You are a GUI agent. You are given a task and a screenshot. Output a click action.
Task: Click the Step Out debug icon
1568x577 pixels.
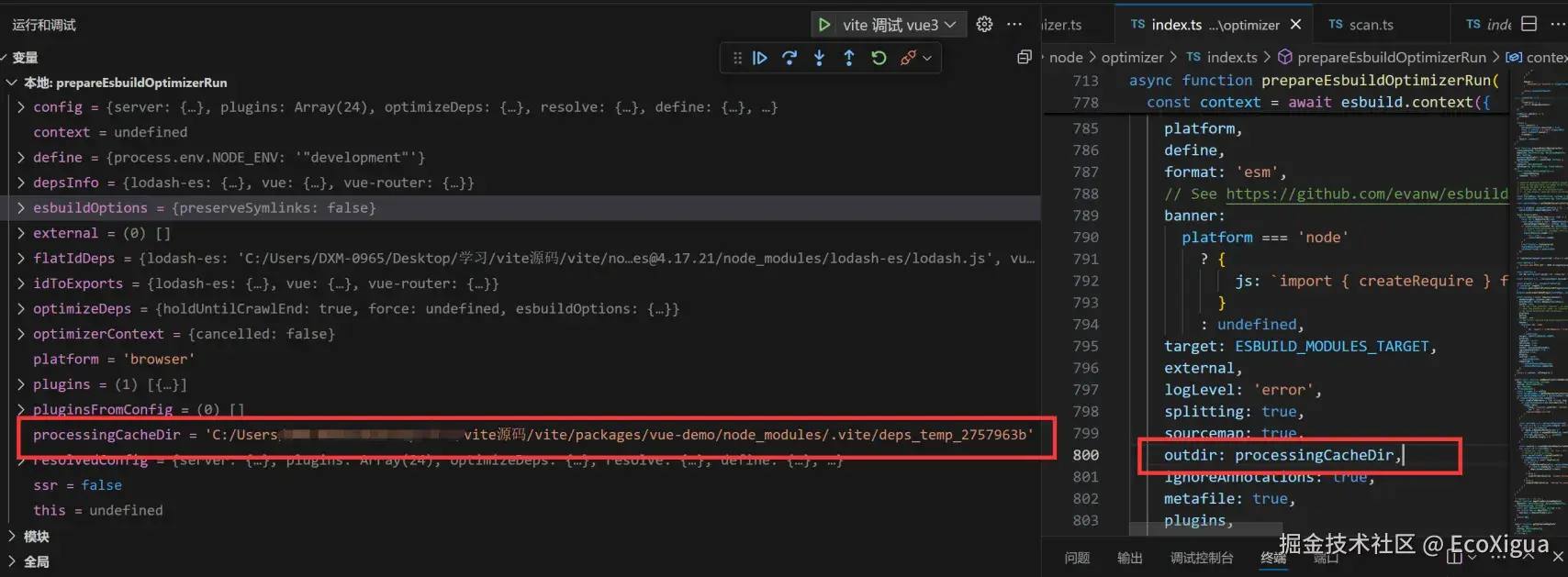coord(849,58)
